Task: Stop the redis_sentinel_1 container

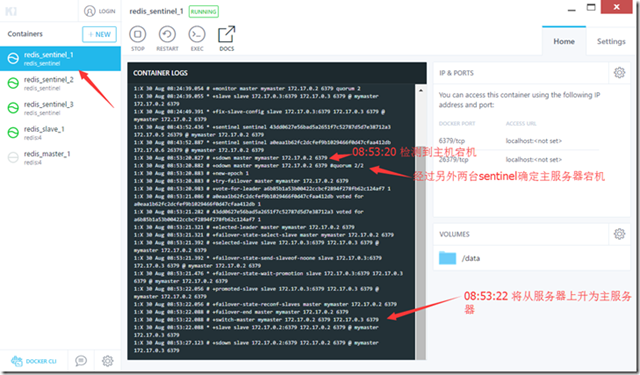Action: coord(138,38)
